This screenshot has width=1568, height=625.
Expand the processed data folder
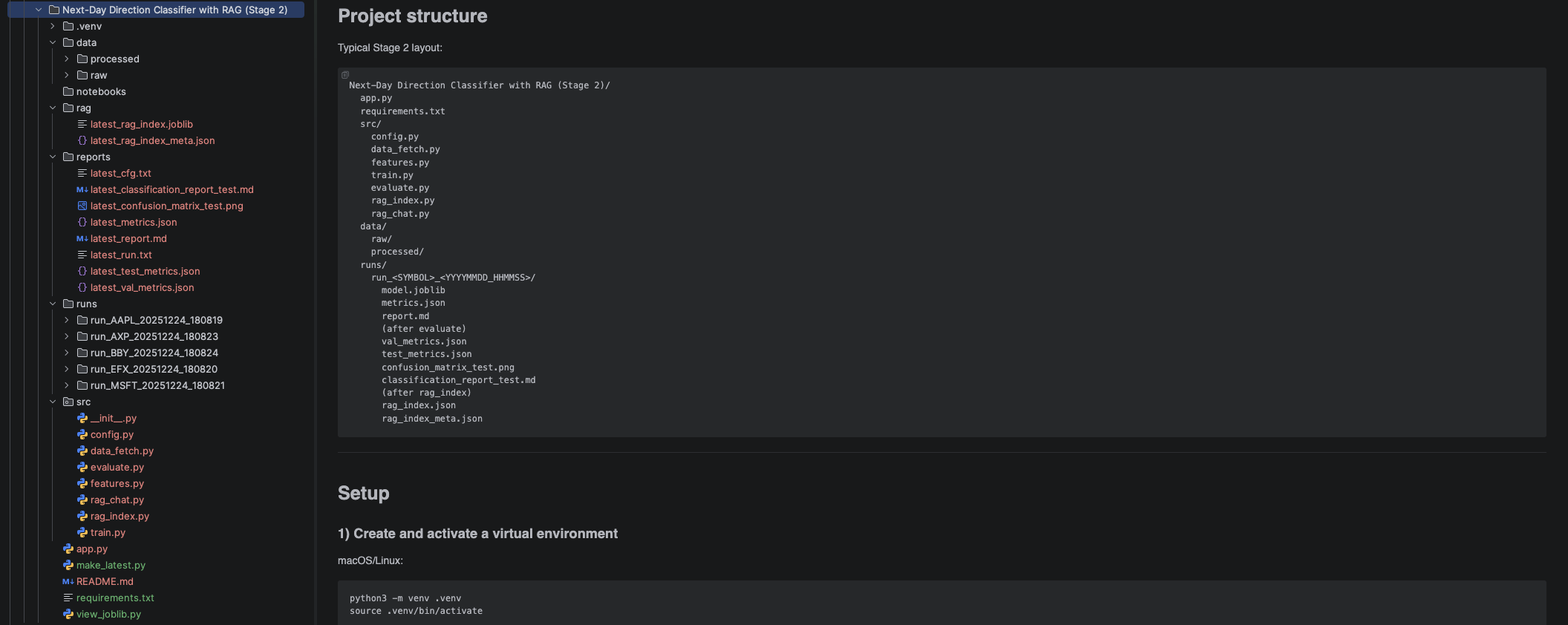pos(67,59)
